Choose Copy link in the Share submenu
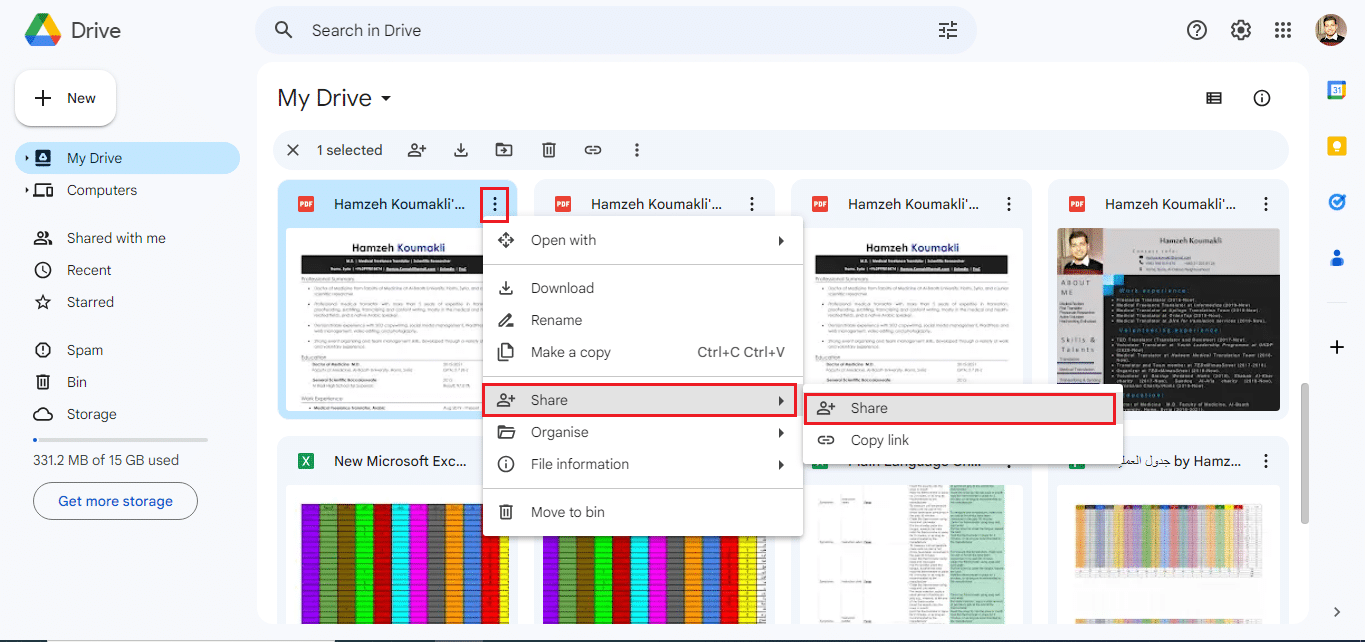Viewport: 1365px width, 642px height. click(x=879, y=440)
